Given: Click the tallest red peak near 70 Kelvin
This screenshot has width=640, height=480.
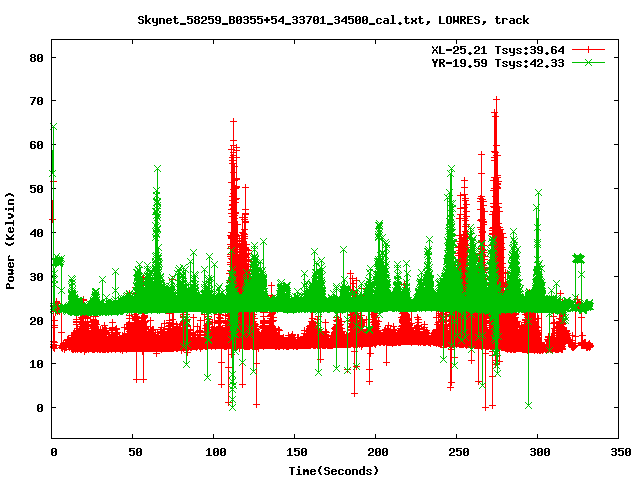Looking at the screenshot, I should click(496, 99).
